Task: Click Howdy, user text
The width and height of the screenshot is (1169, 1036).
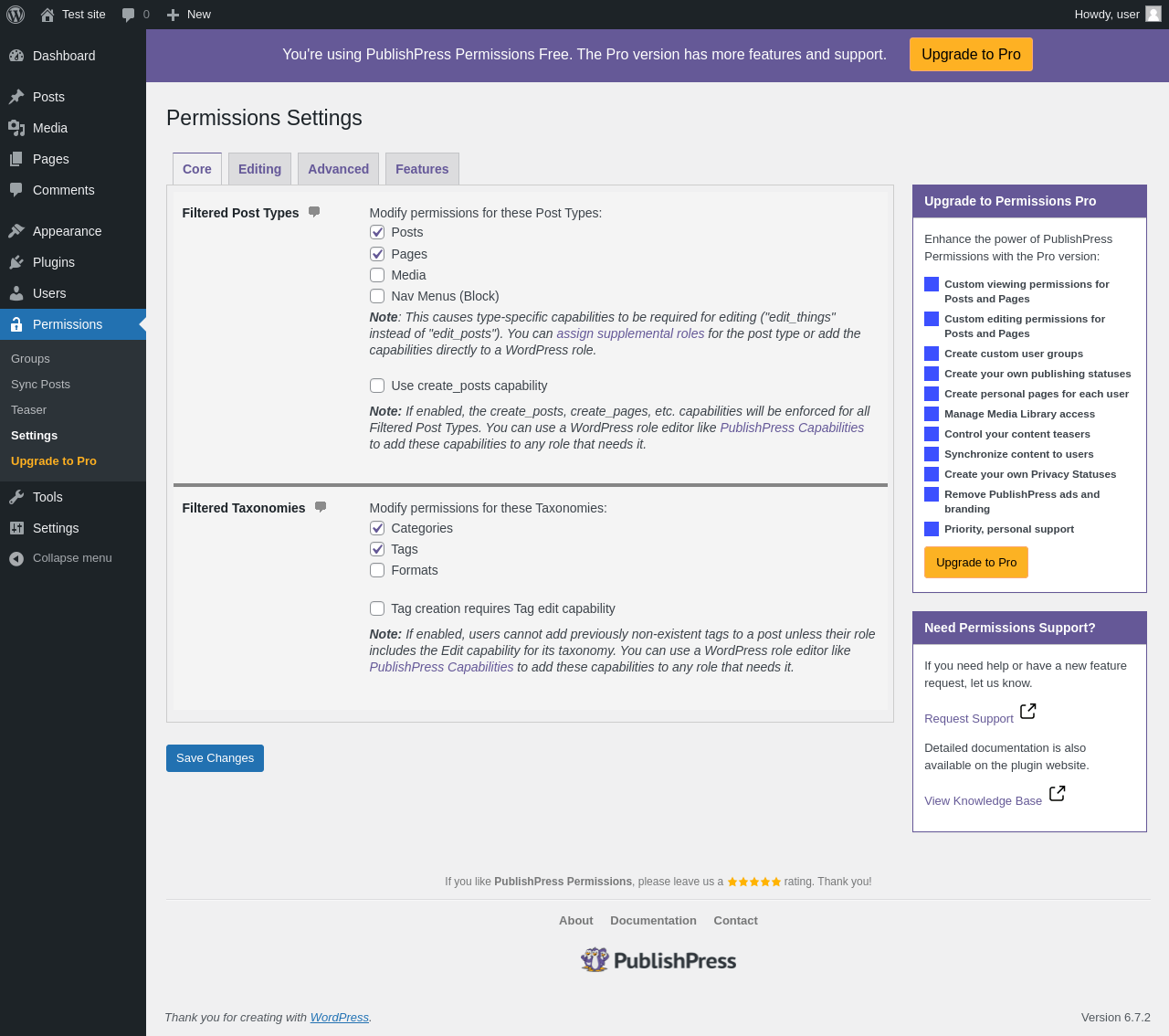Action: pyautogui.click(x=1107, y=15)
